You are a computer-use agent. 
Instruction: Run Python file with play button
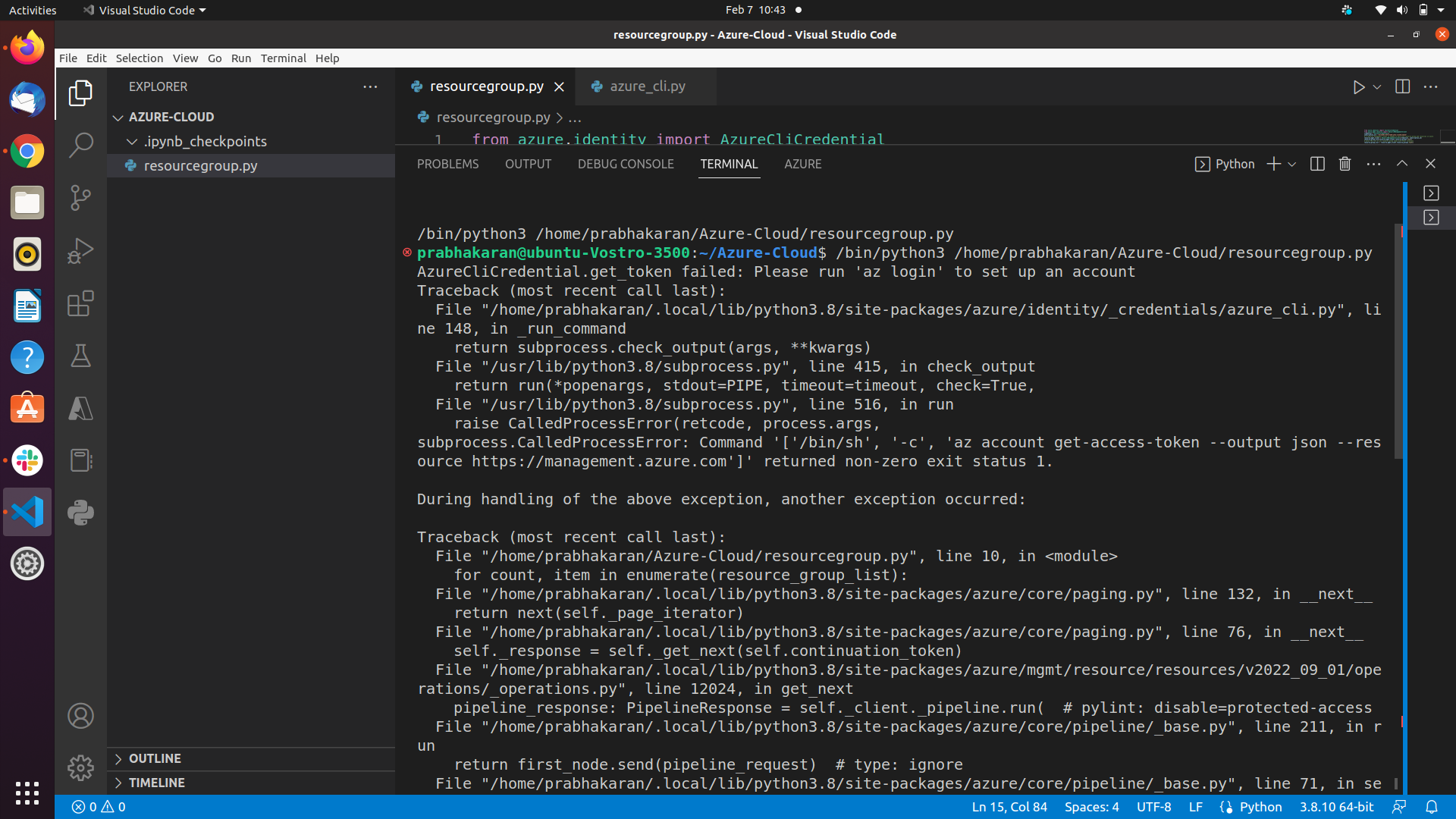pos(1358,87)
